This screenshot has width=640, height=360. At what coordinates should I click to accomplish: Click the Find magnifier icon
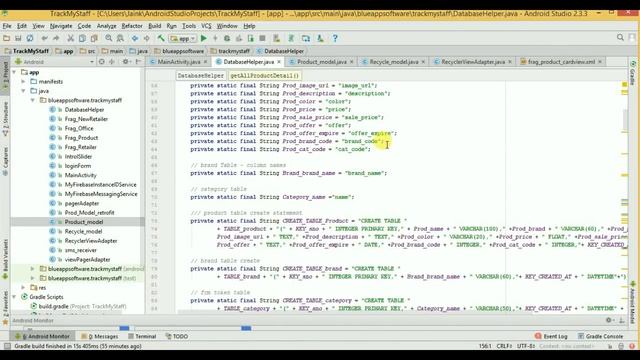pos(109,38)
